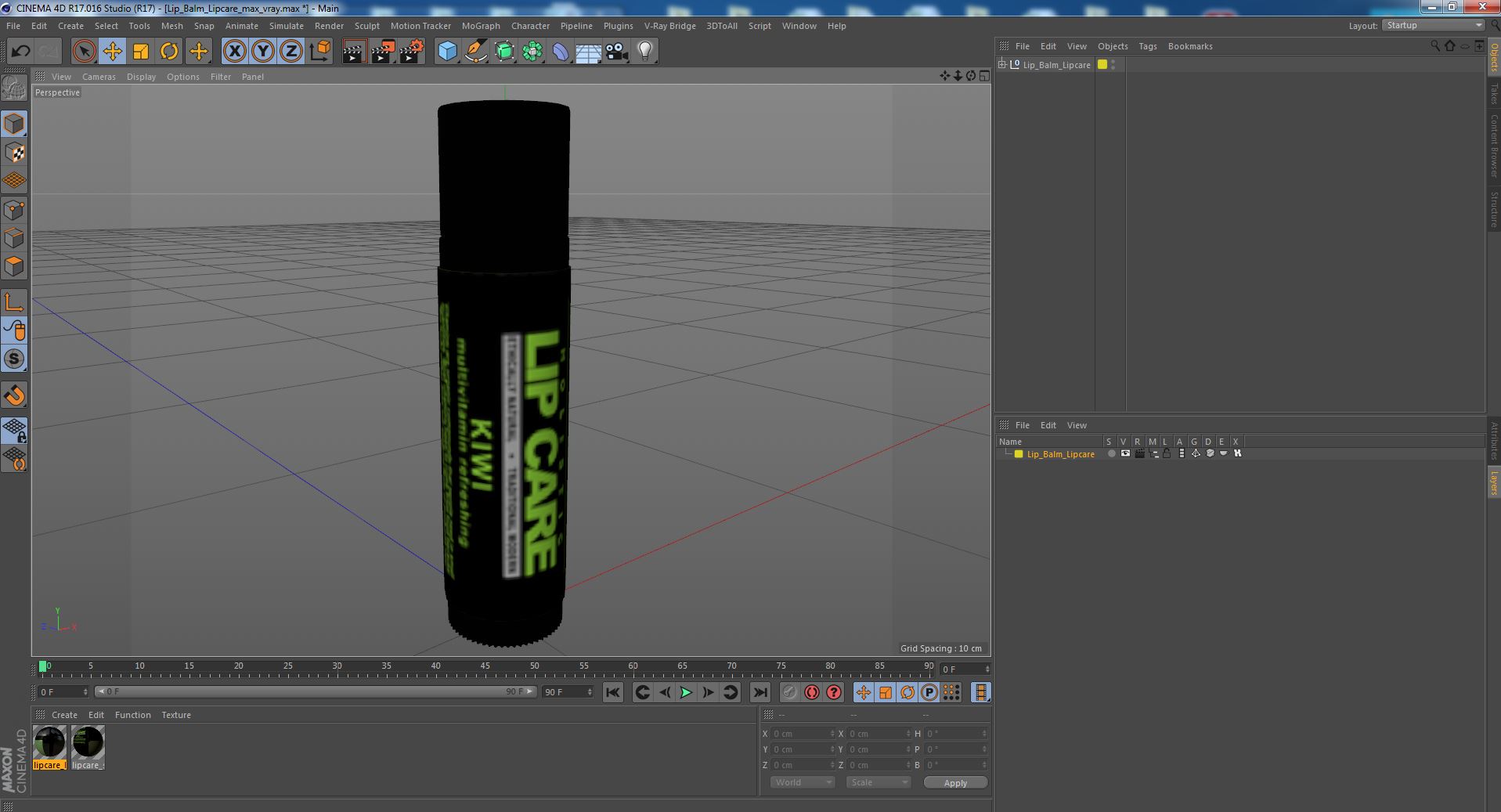The image size is (1501, 812).
Task: Open the MoGraph menu
Action: pyautogui.click(x=481, y=26)
